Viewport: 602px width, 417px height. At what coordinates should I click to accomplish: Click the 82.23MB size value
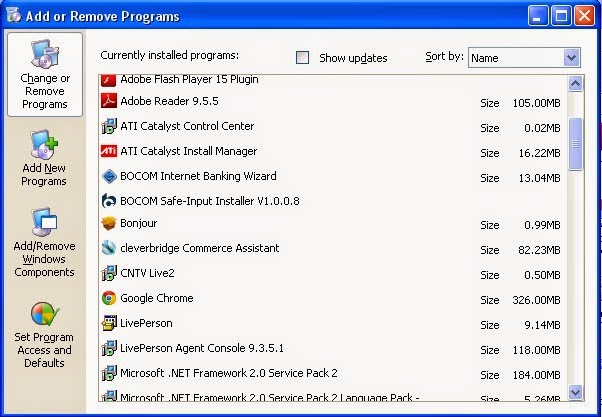pos(539,250)
